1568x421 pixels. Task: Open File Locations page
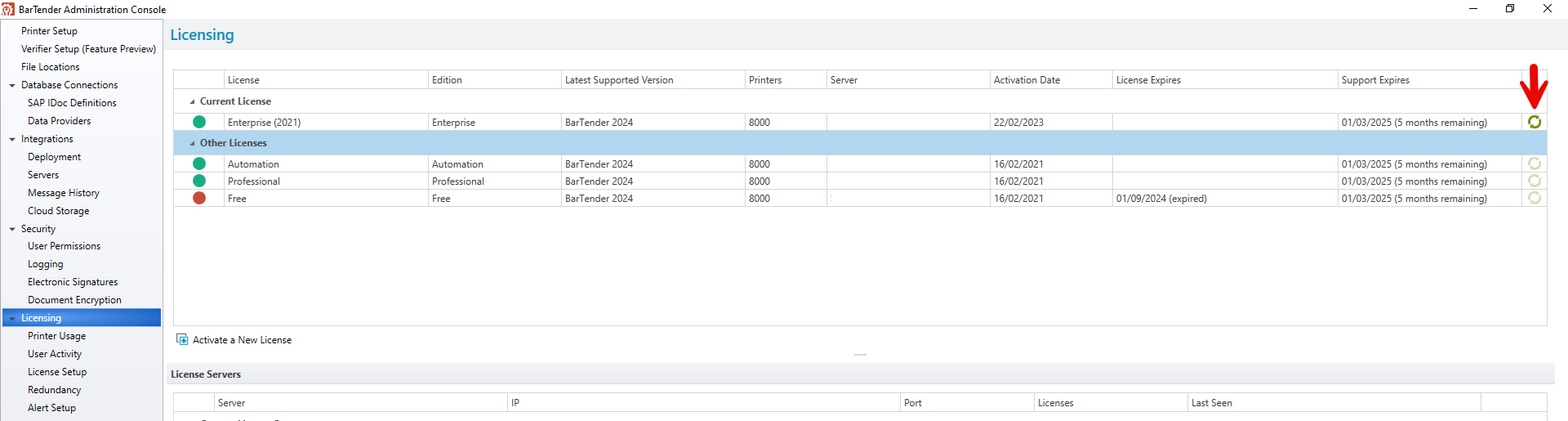(51, 67)
